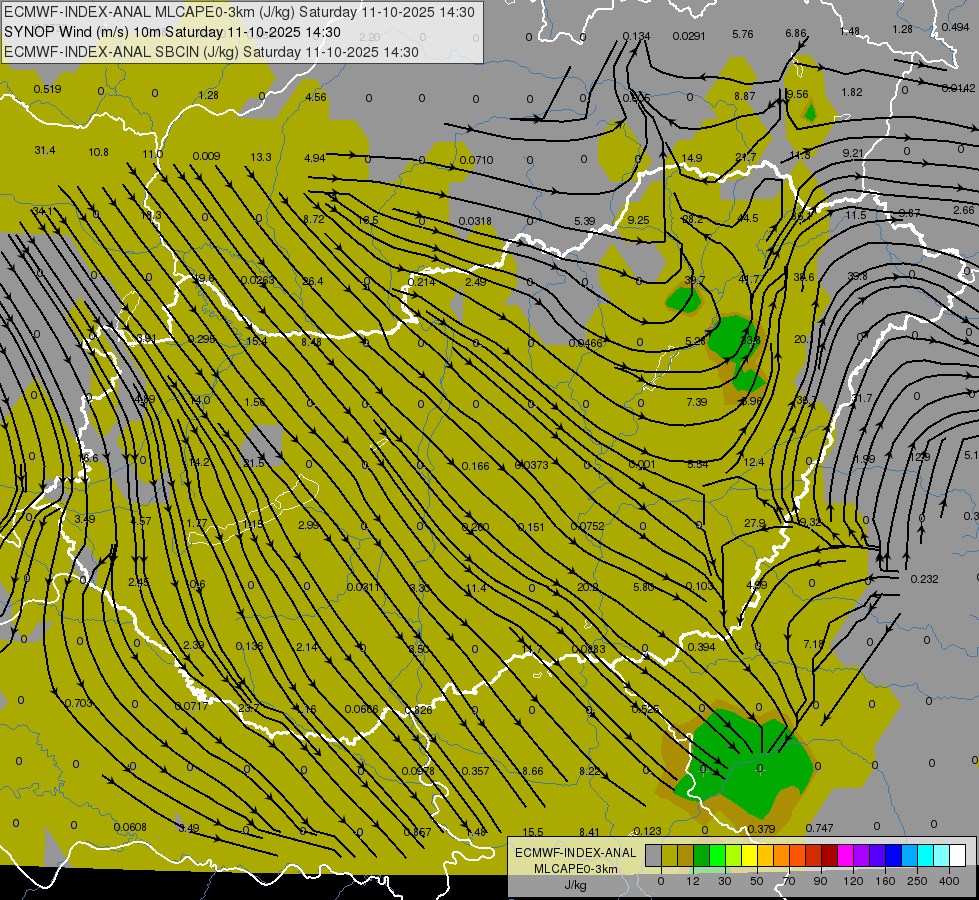The image size is (979, 900).
Task: Click the map value 27.9
Action: click(x=755, y=523)
